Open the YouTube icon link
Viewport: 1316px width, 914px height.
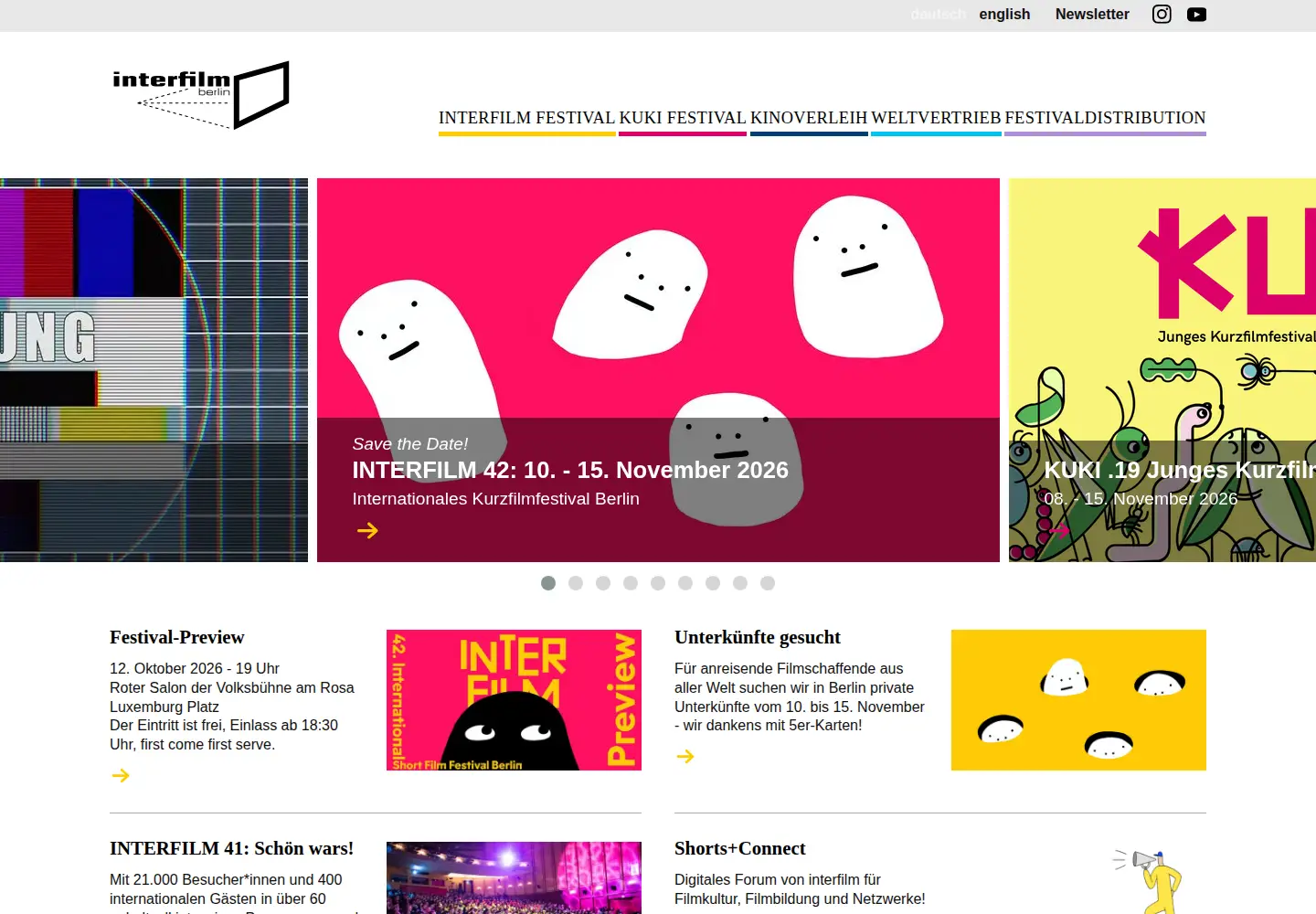click(x=1196, y=14)
